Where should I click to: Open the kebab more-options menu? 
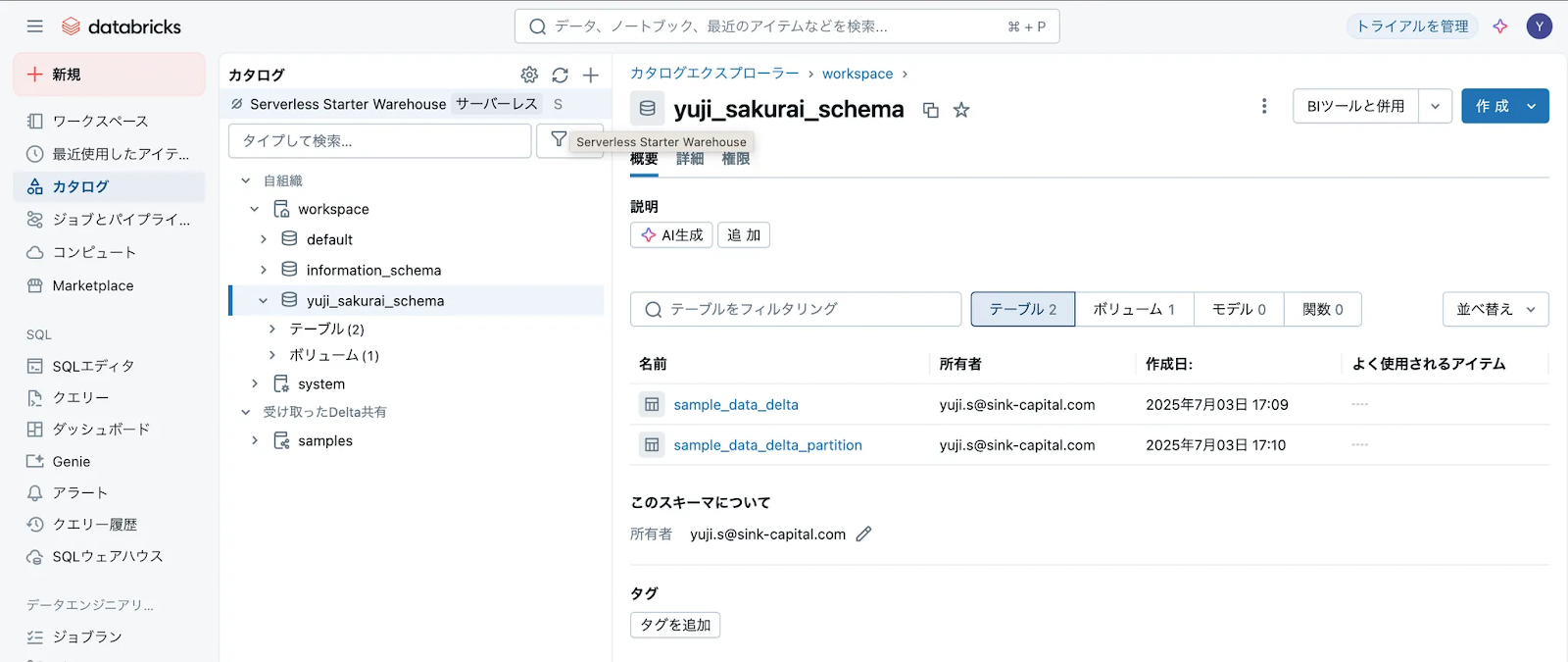pyautogui.click(x=1264, y=106)
